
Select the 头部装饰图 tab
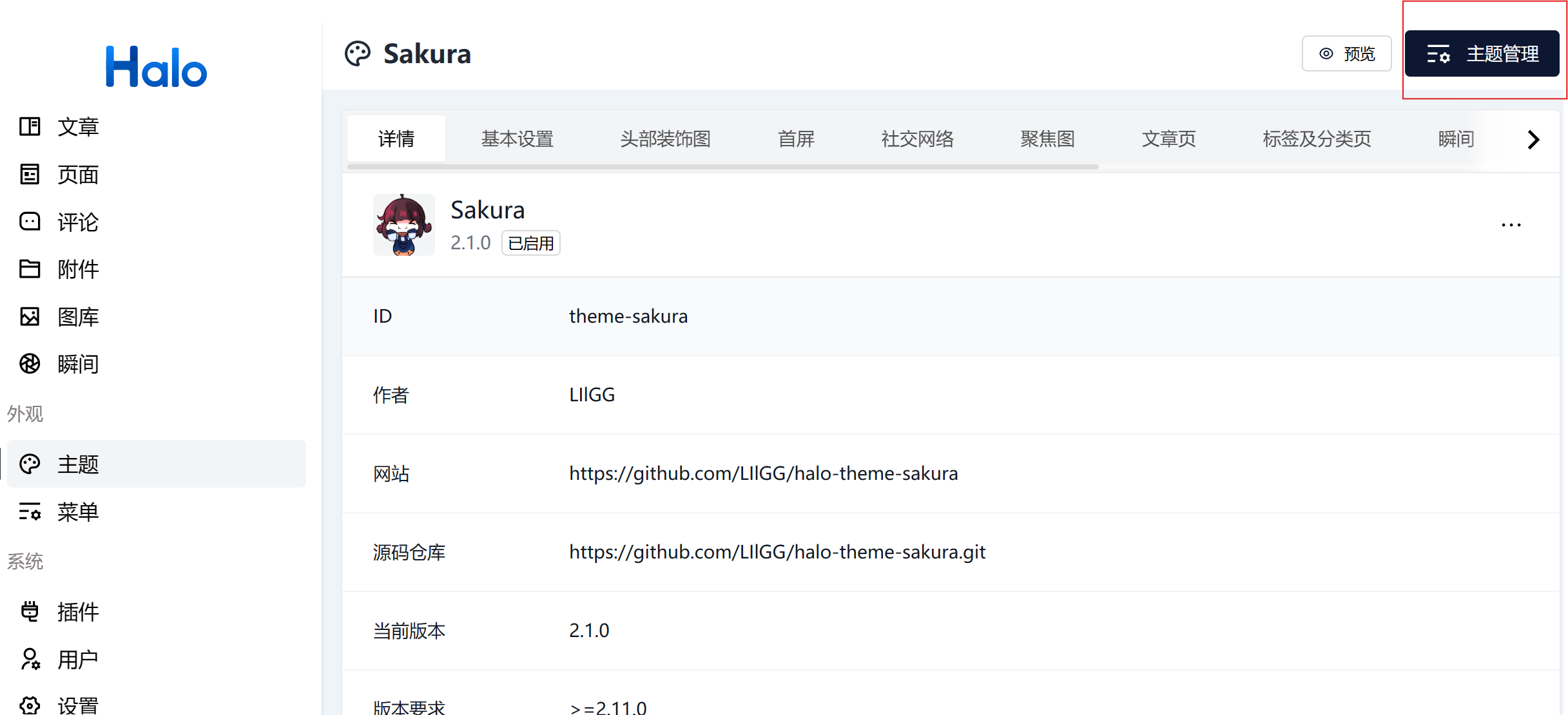click(x=665, y=138)
